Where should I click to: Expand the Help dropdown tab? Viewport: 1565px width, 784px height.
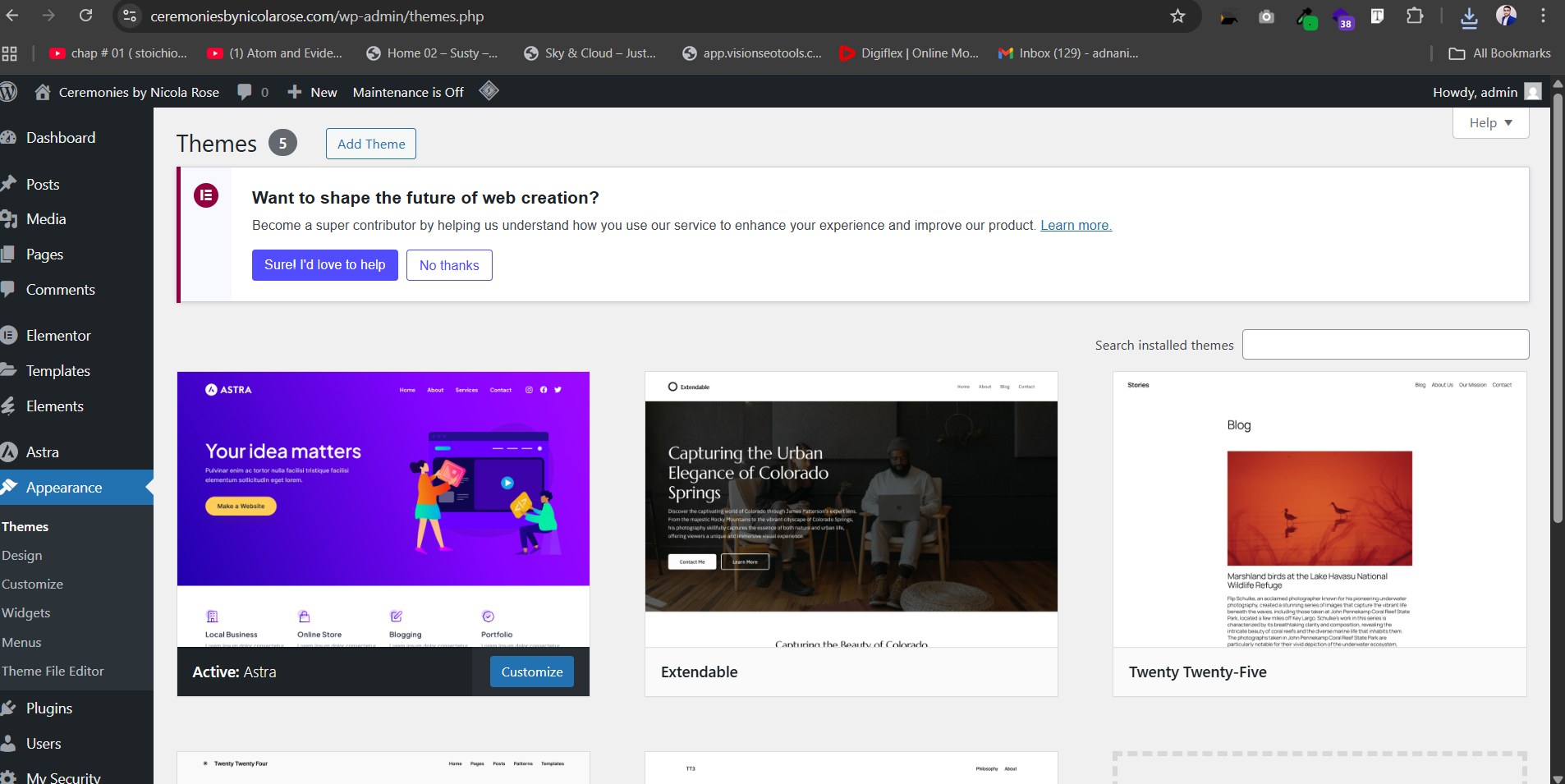click(1490, 123)
